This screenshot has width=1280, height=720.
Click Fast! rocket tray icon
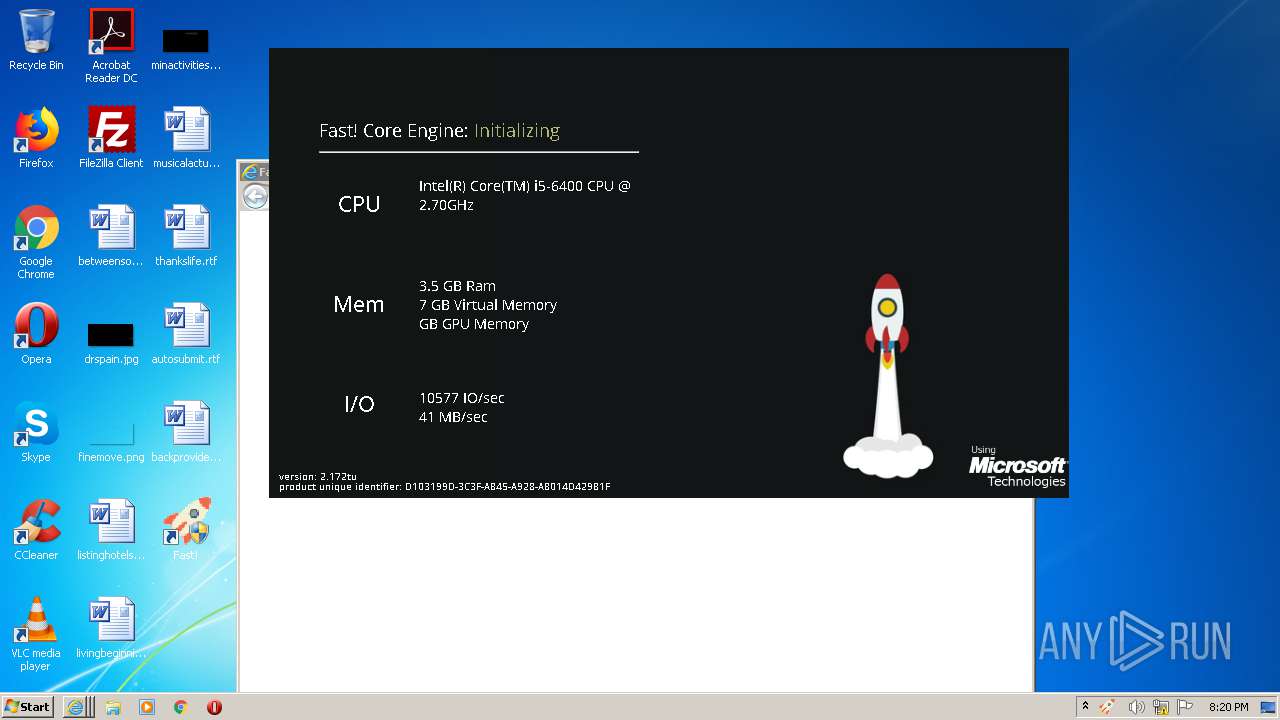coord(1107,707)
